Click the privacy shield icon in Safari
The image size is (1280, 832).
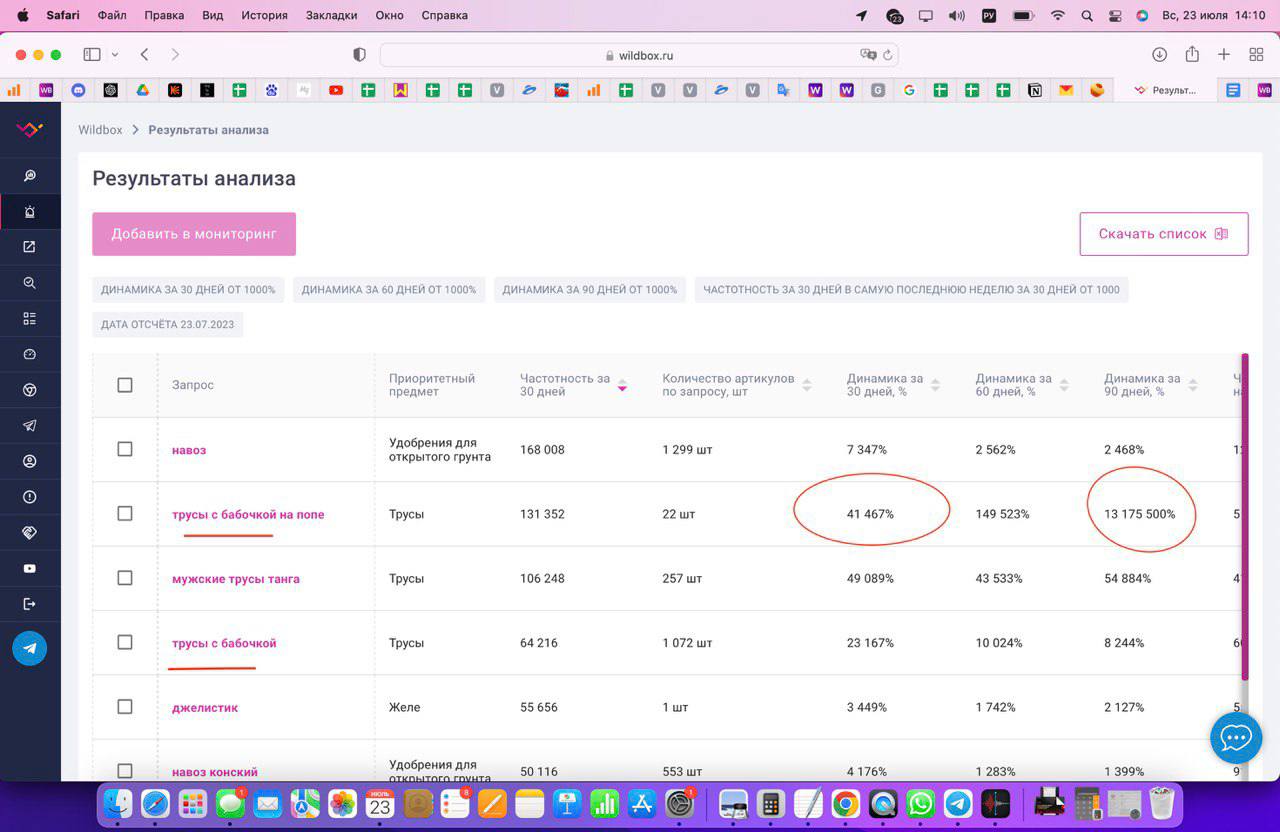(x=360, y=55)
